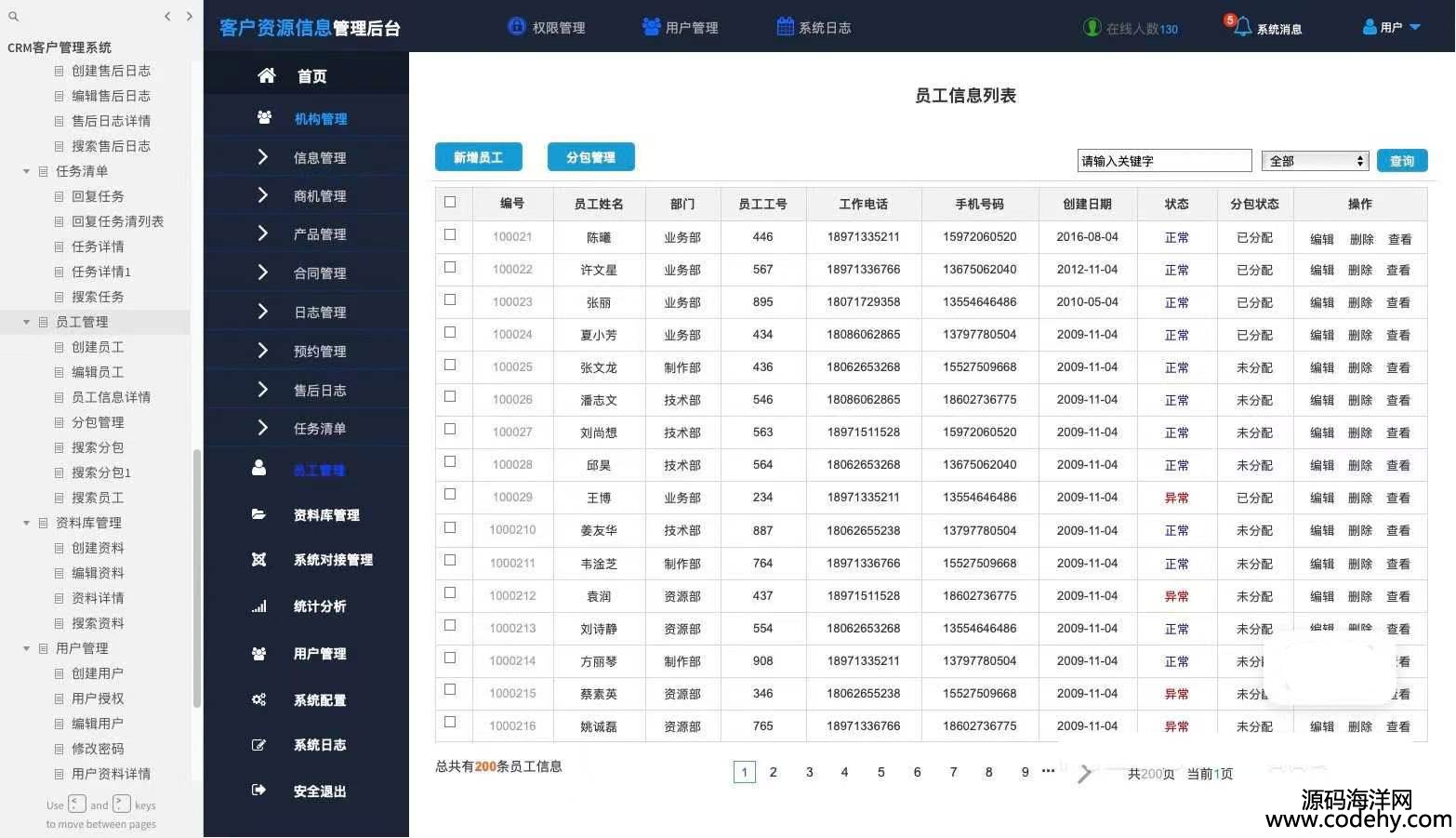
Task: Click the online users power icon
Action: (1092, 27)
